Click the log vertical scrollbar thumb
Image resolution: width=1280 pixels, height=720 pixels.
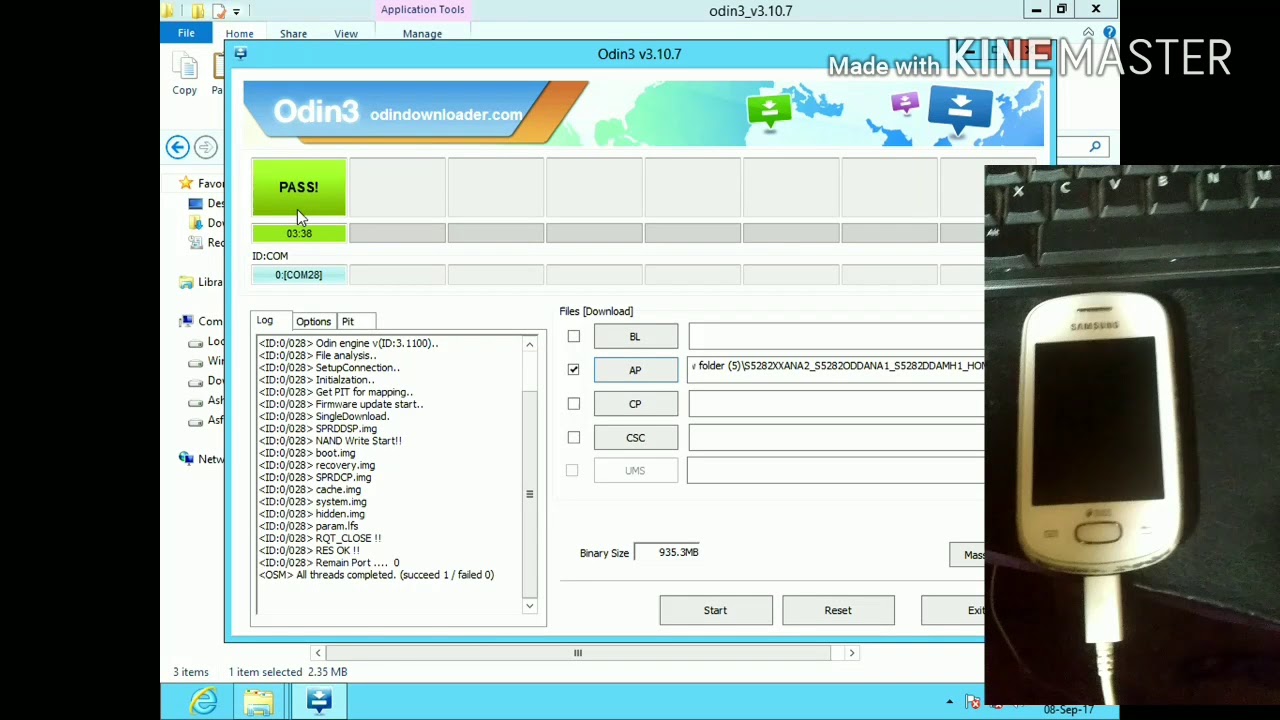click(530, 494)
